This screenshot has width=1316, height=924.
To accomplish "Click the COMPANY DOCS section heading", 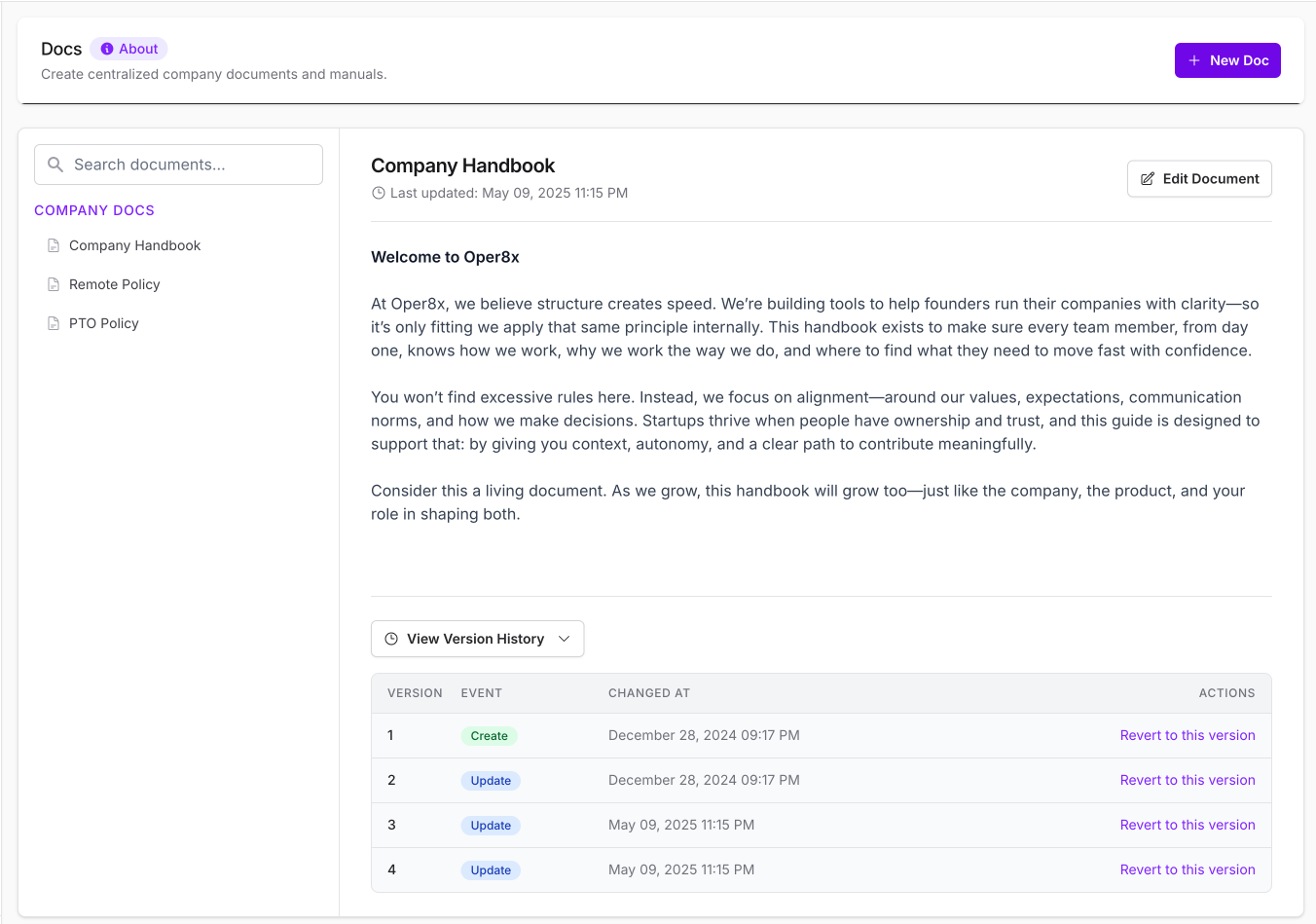I will tap(94, 210).
